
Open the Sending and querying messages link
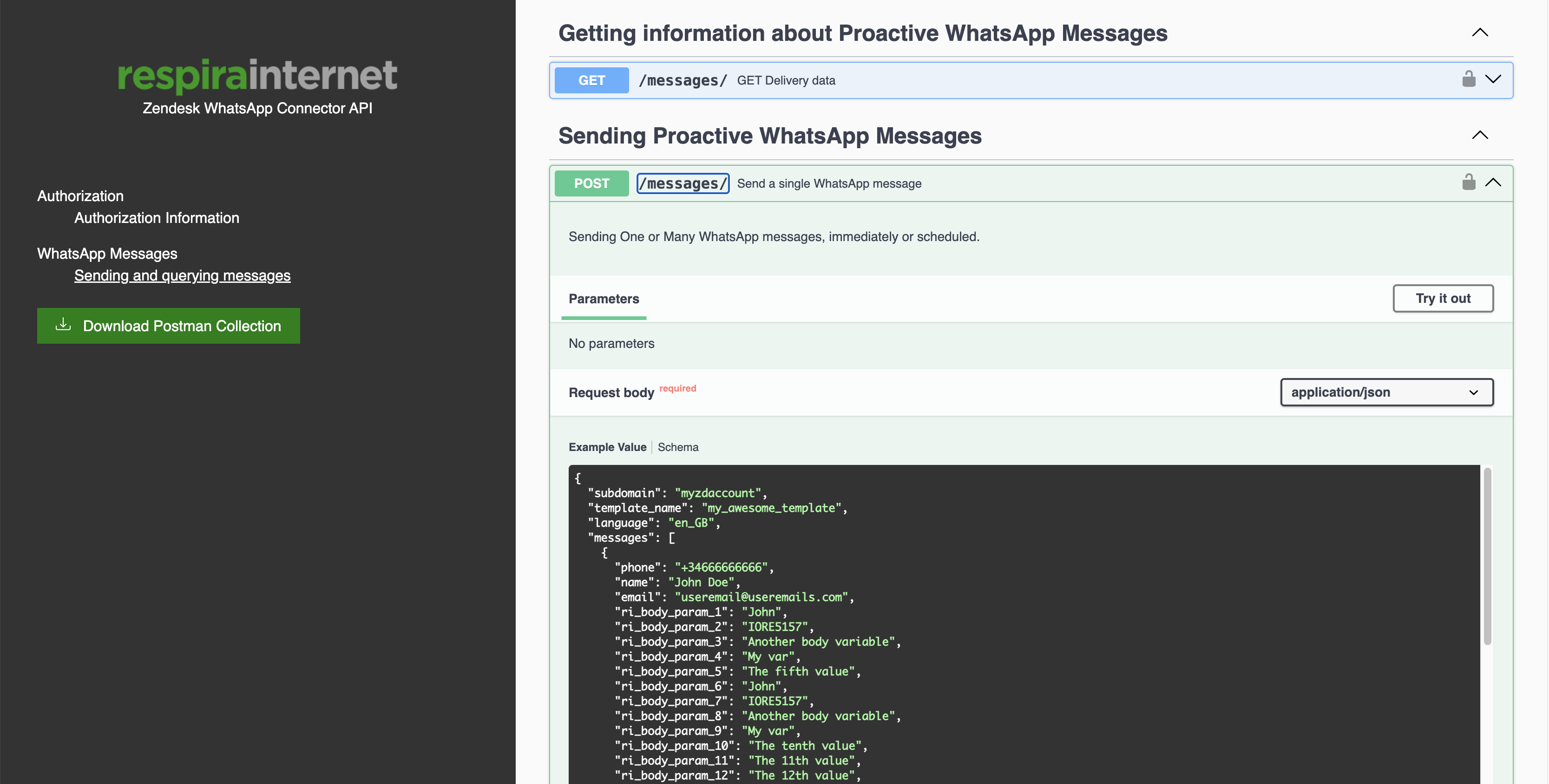point(182,275)
